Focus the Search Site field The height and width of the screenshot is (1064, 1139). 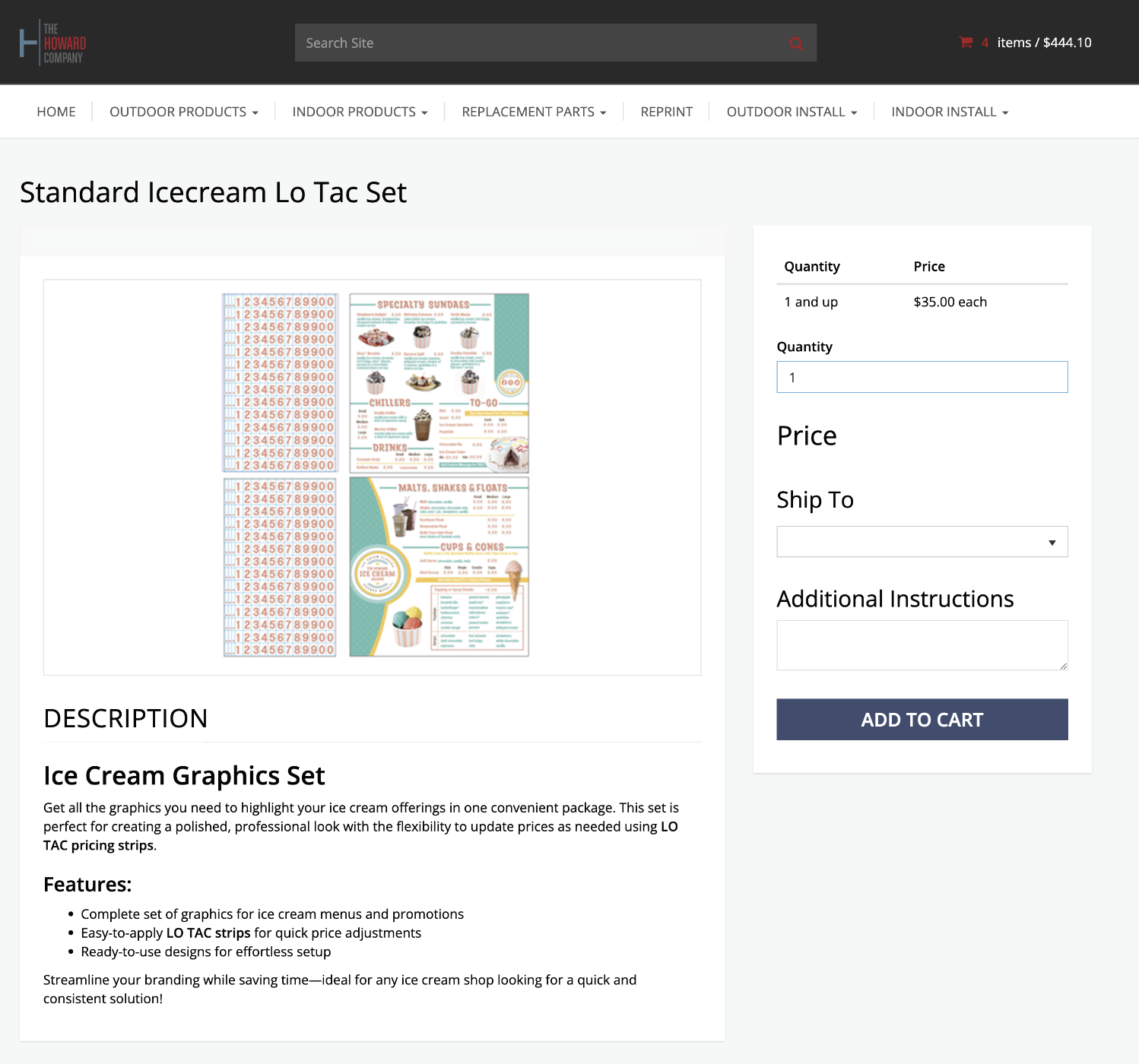coord(540,43)
